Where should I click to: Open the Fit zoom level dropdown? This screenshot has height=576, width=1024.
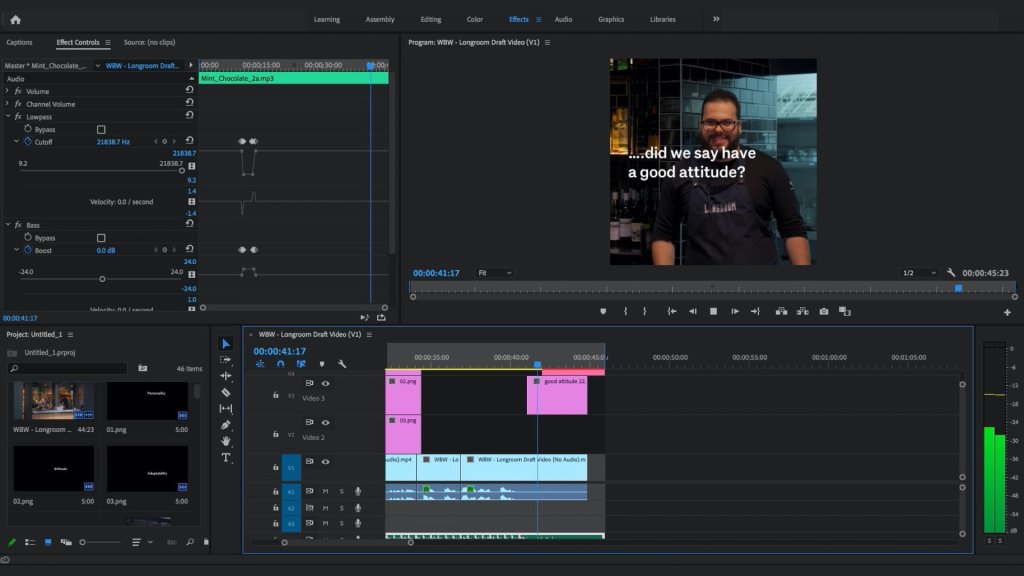pyautogui.click(x=494, y=273)
